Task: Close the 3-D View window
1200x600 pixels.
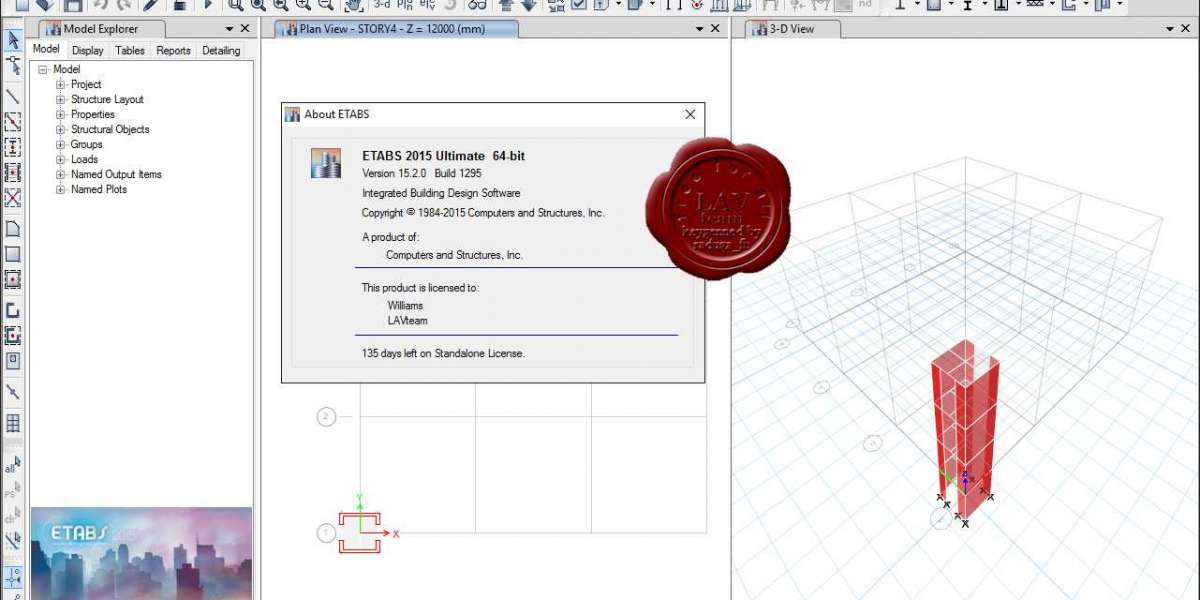Action: 1186,29
